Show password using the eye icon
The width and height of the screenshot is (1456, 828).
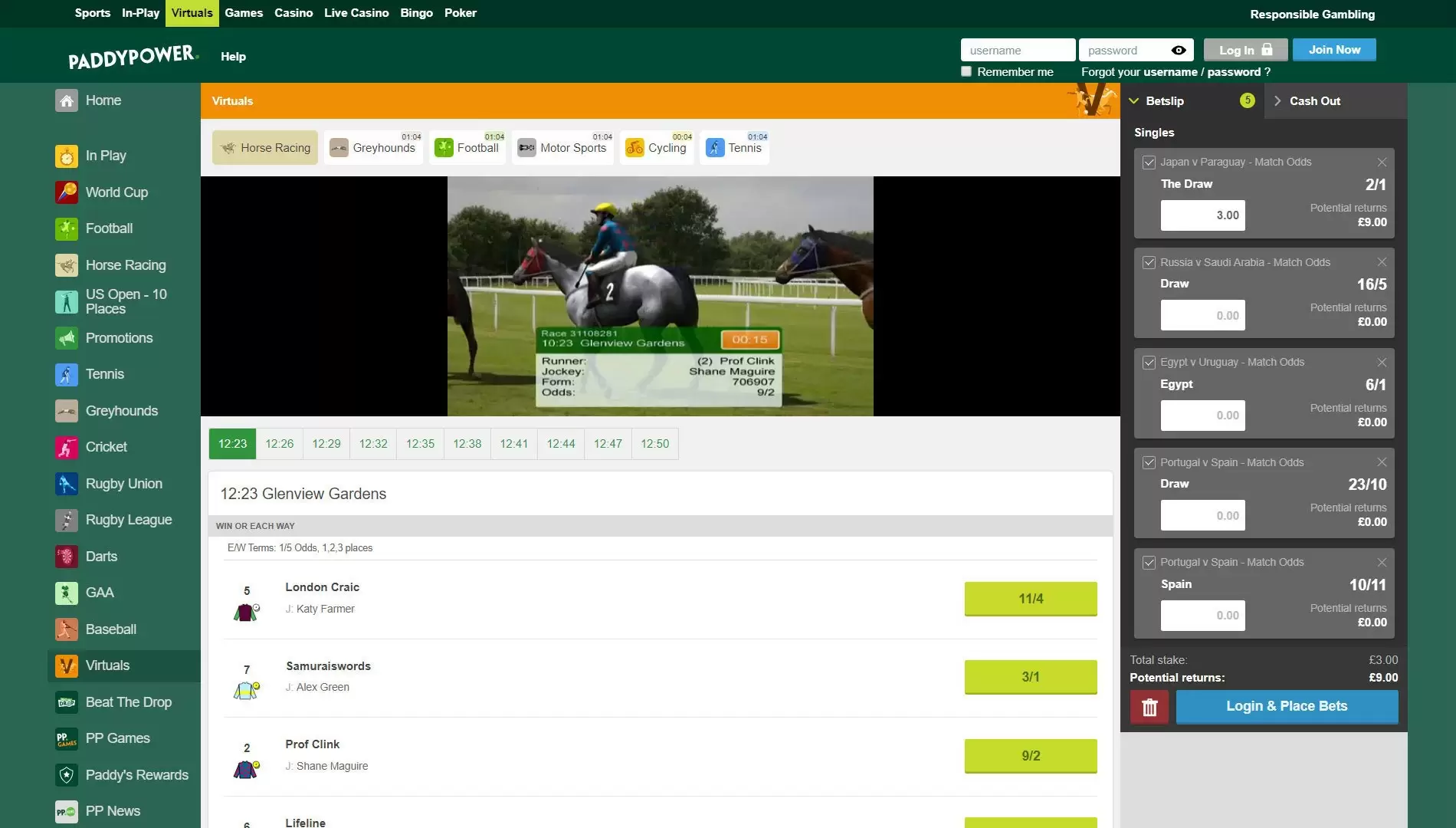[1179, 51]
